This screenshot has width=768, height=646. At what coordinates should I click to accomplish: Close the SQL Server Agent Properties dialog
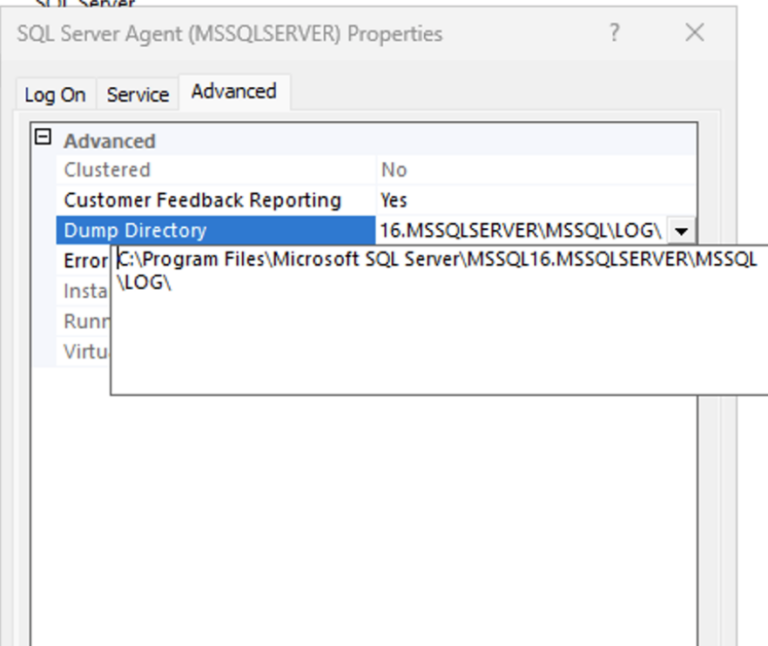click(x=695, y=33)
